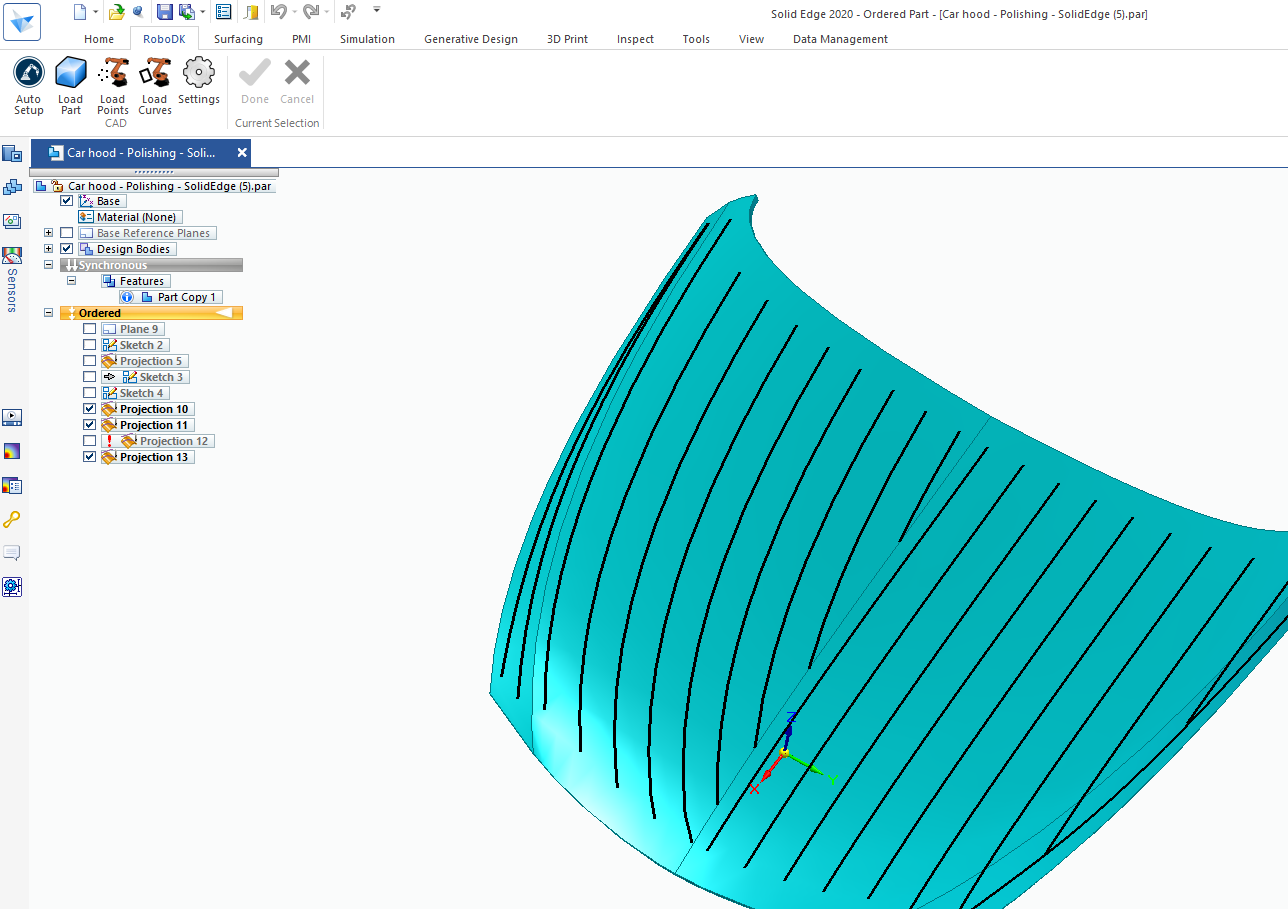Open the simulation color-map icon in sidebar
This screenshot has height=909, width=1288.
tap(12, 451)
